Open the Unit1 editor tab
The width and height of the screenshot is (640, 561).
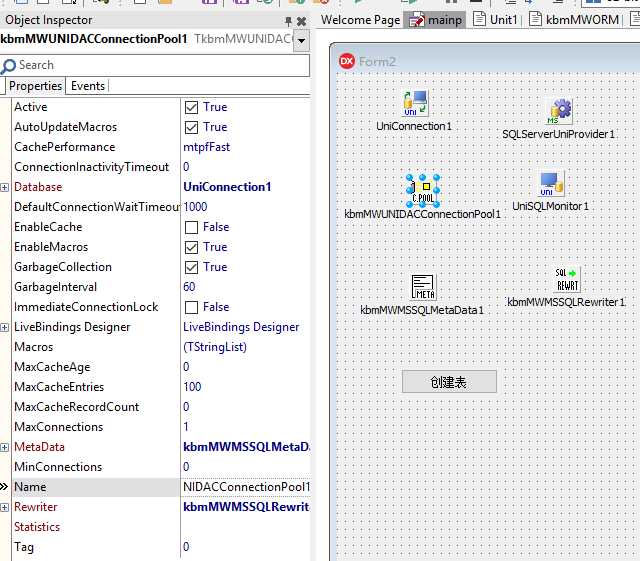496,20
